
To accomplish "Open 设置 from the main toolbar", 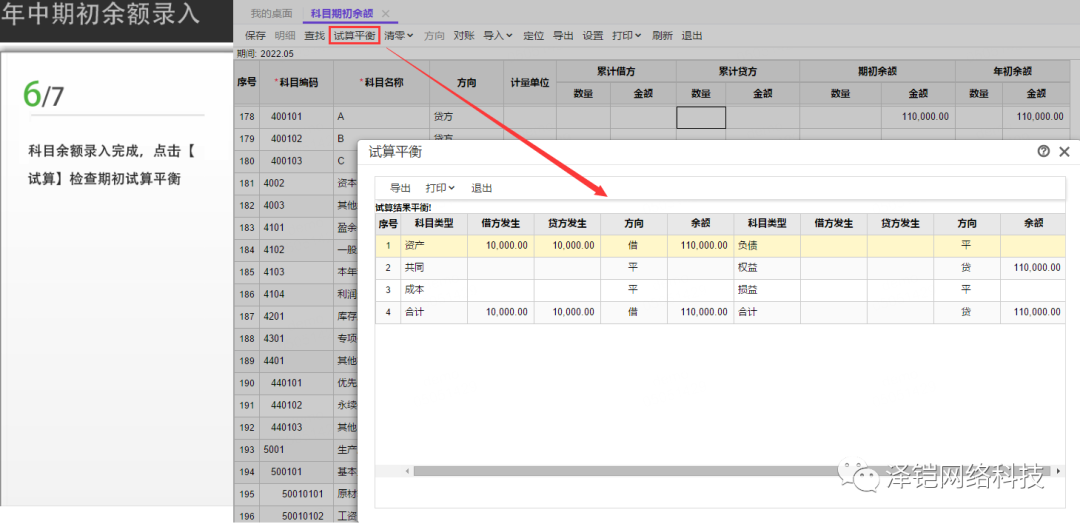I will click(x=593, y=36).
